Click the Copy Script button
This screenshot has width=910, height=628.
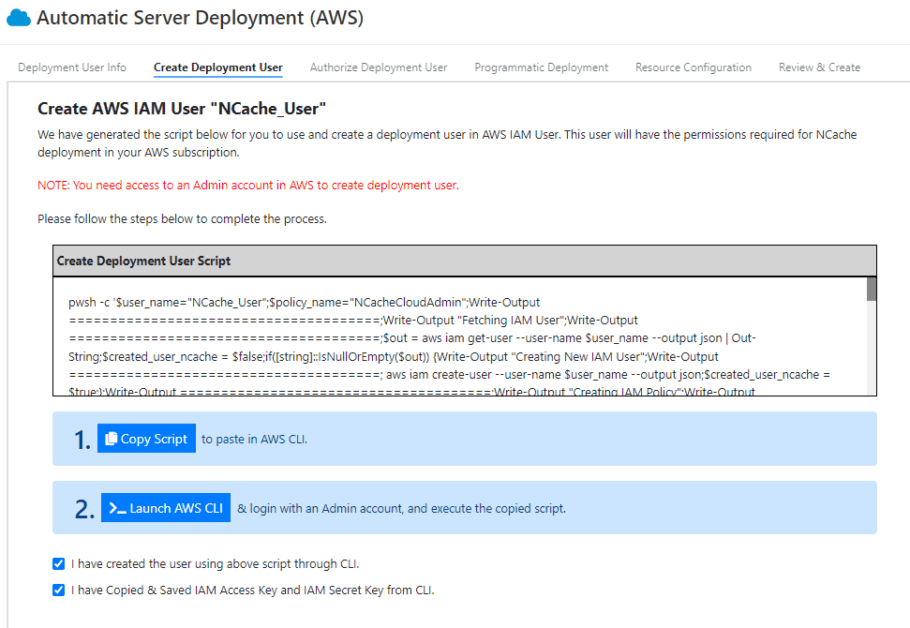pyautogui.click(x=146, y=439)
